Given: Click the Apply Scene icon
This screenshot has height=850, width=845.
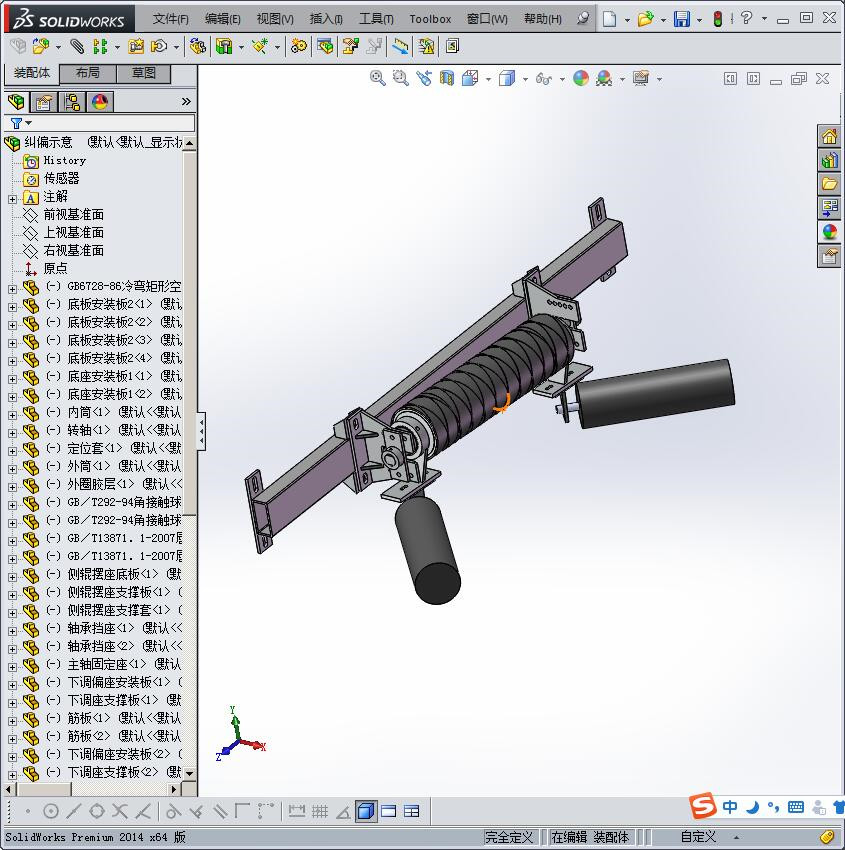Looking at the screenshot, I should [604, 79].
